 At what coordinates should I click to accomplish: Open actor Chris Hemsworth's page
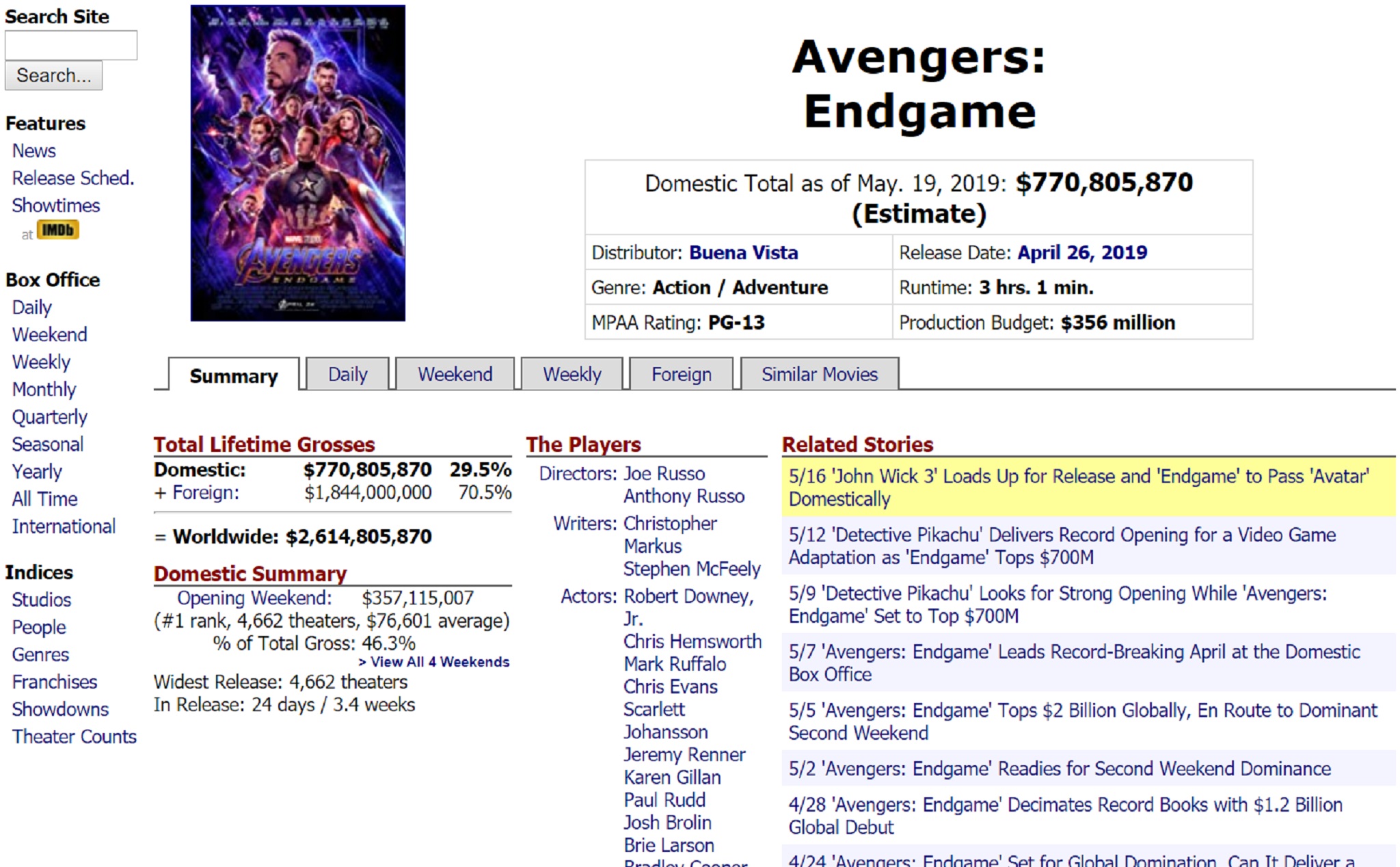coord(692,641)
